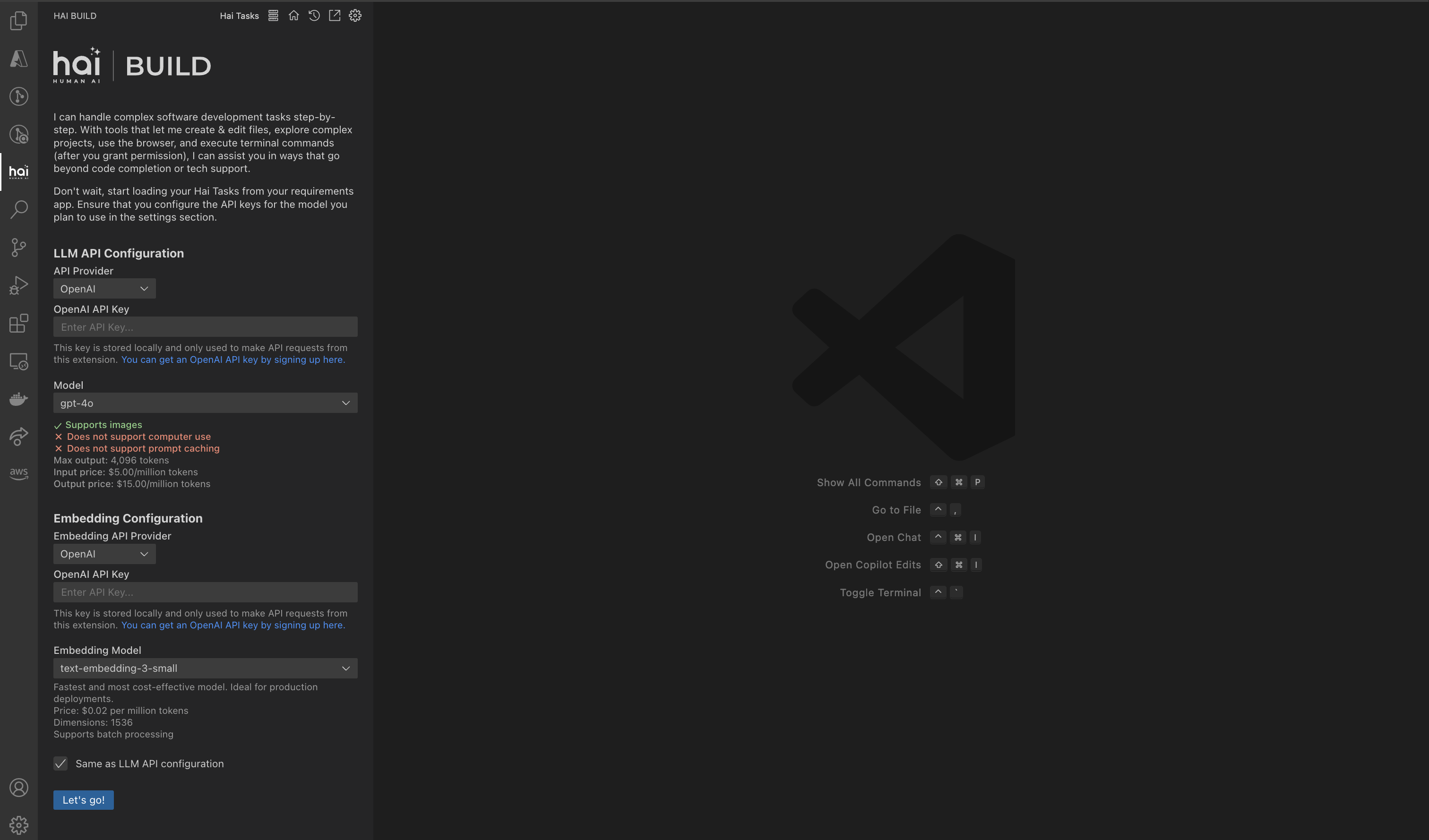The height and width of the screenshot is (840, 1429).
Task: Click first OpenAI API key signup link
Action: point(232,360)
